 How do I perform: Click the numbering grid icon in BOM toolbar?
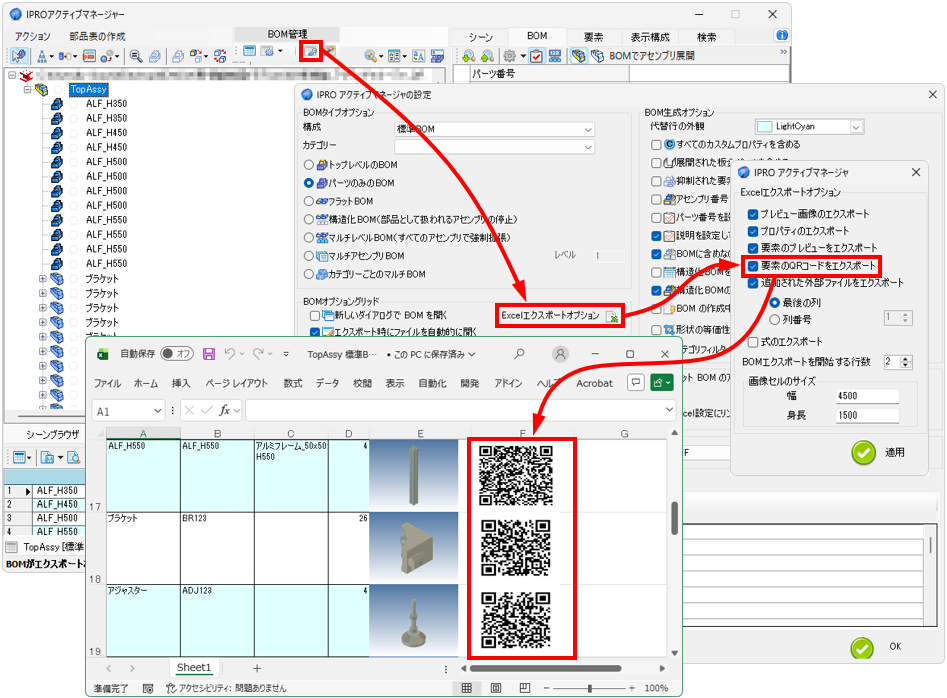pos(555,56)
